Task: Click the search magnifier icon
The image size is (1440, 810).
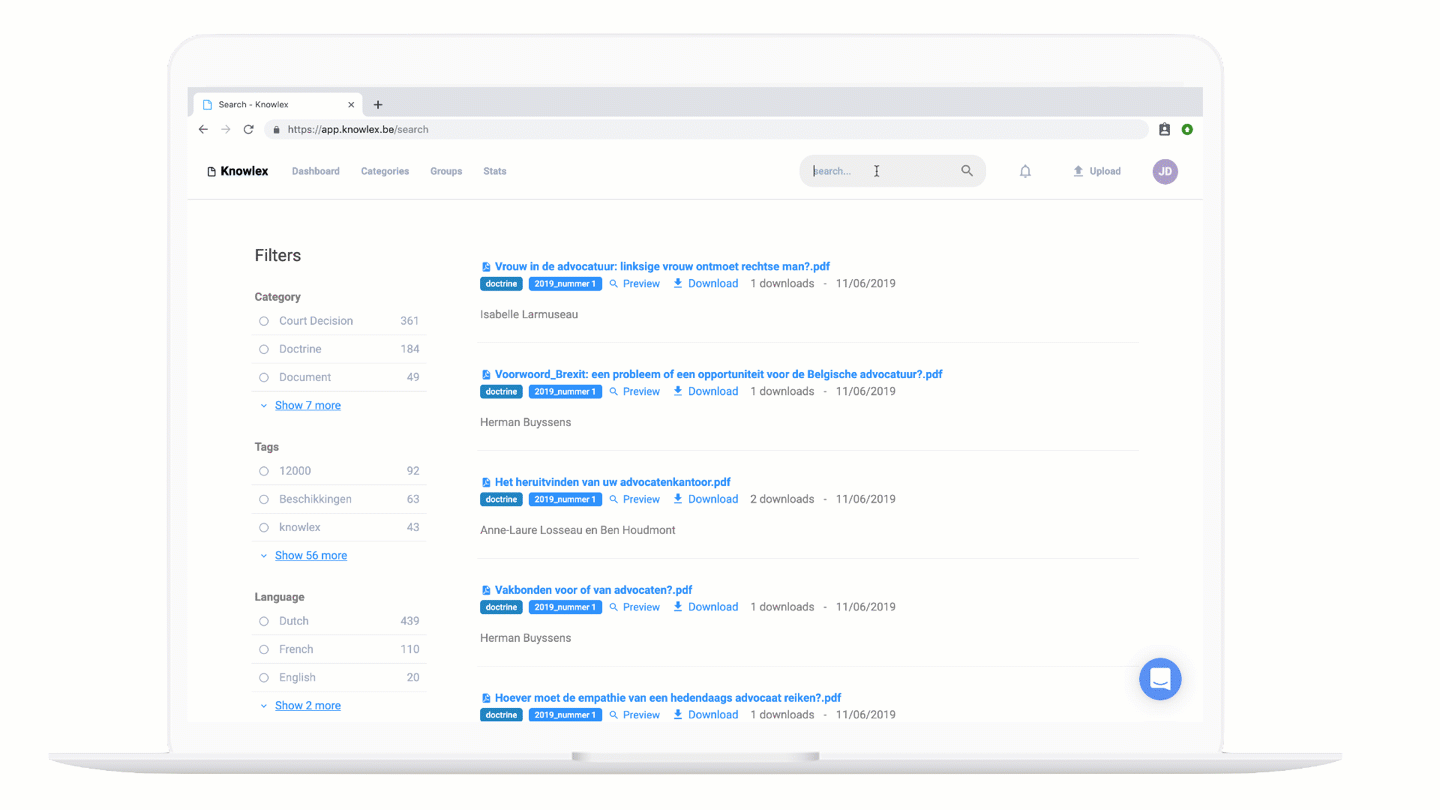Action: pos(967,171)
